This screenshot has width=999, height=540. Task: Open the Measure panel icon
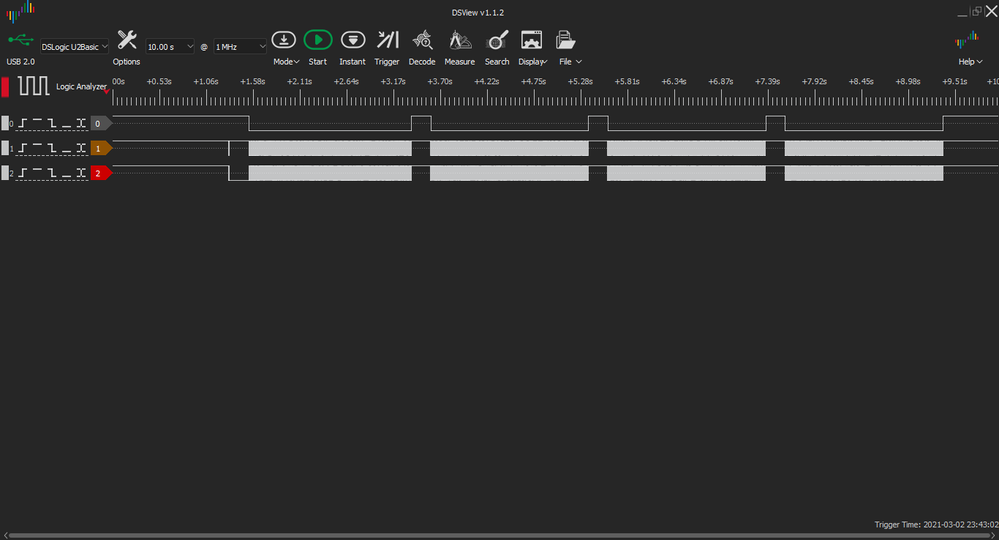(x=459, y=40)
